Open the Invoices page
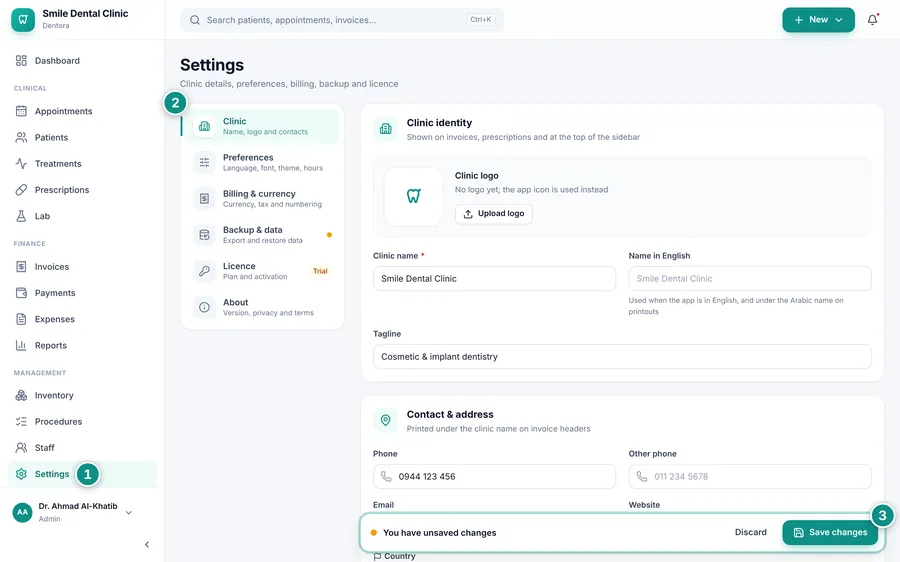Viewport: 900px width, 562px height. 82,266
